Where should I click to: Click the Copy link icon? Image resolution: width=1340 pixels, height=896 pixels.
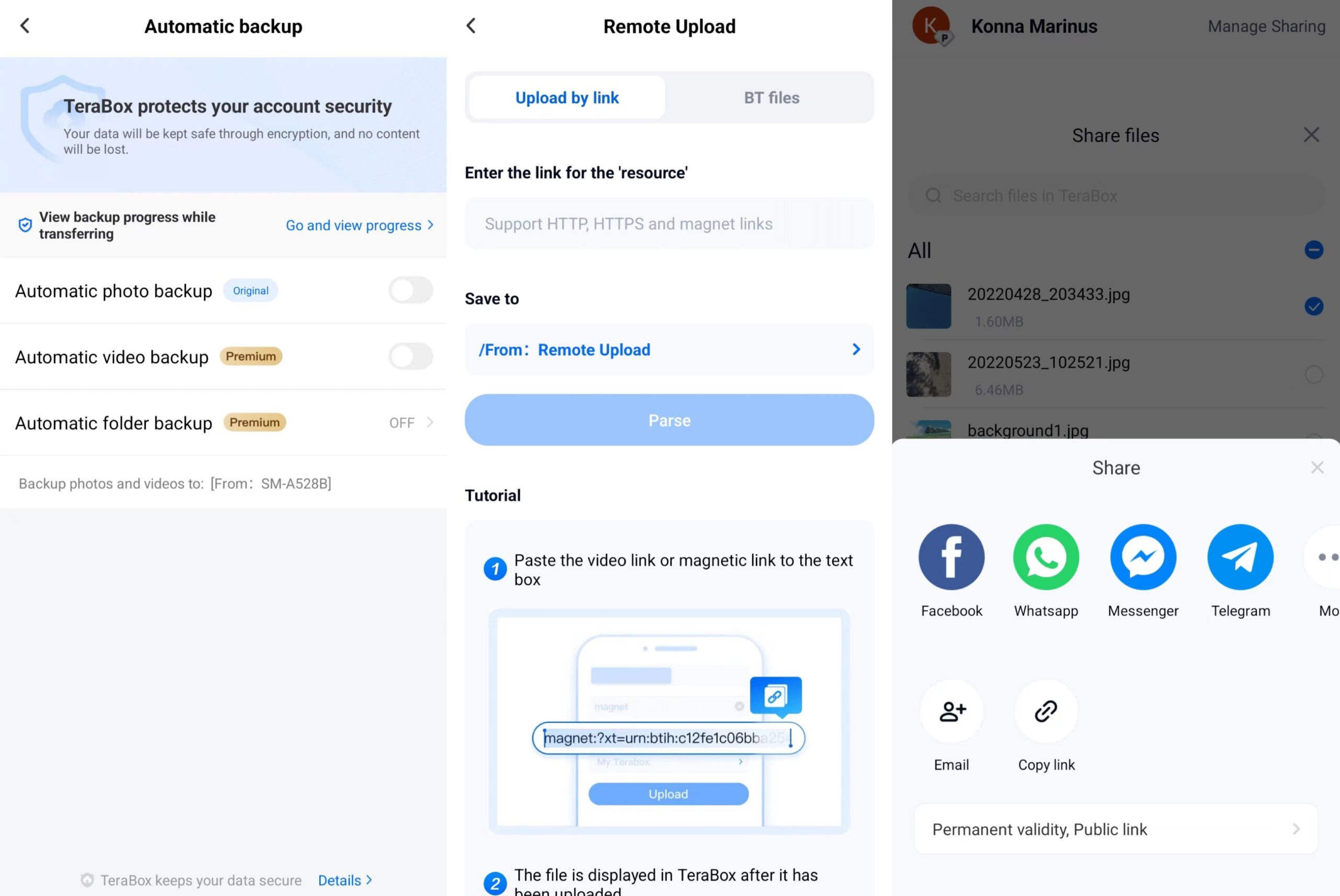tap(1046, 711)
